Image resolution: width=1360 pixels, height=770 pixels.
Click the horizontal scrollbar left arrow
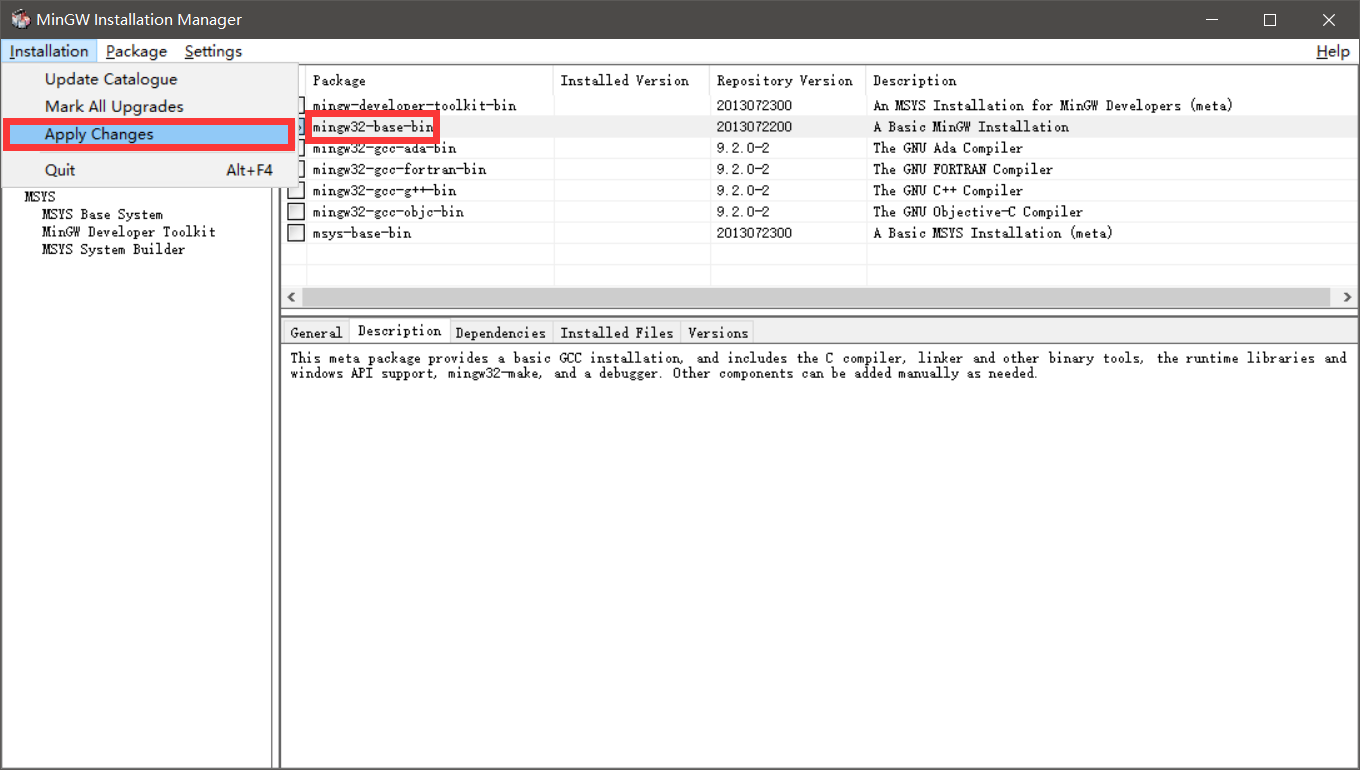tap(292, 297)
